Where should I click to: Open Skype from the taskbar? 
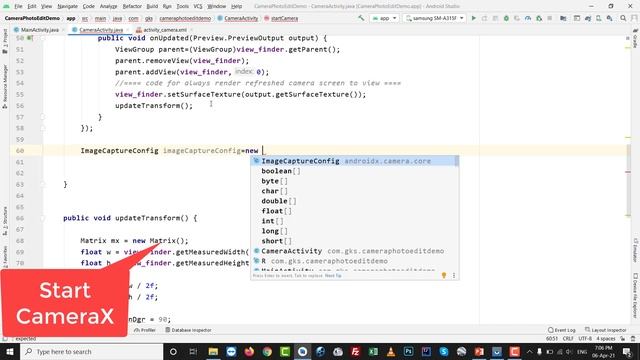click(x=444, y=351)
